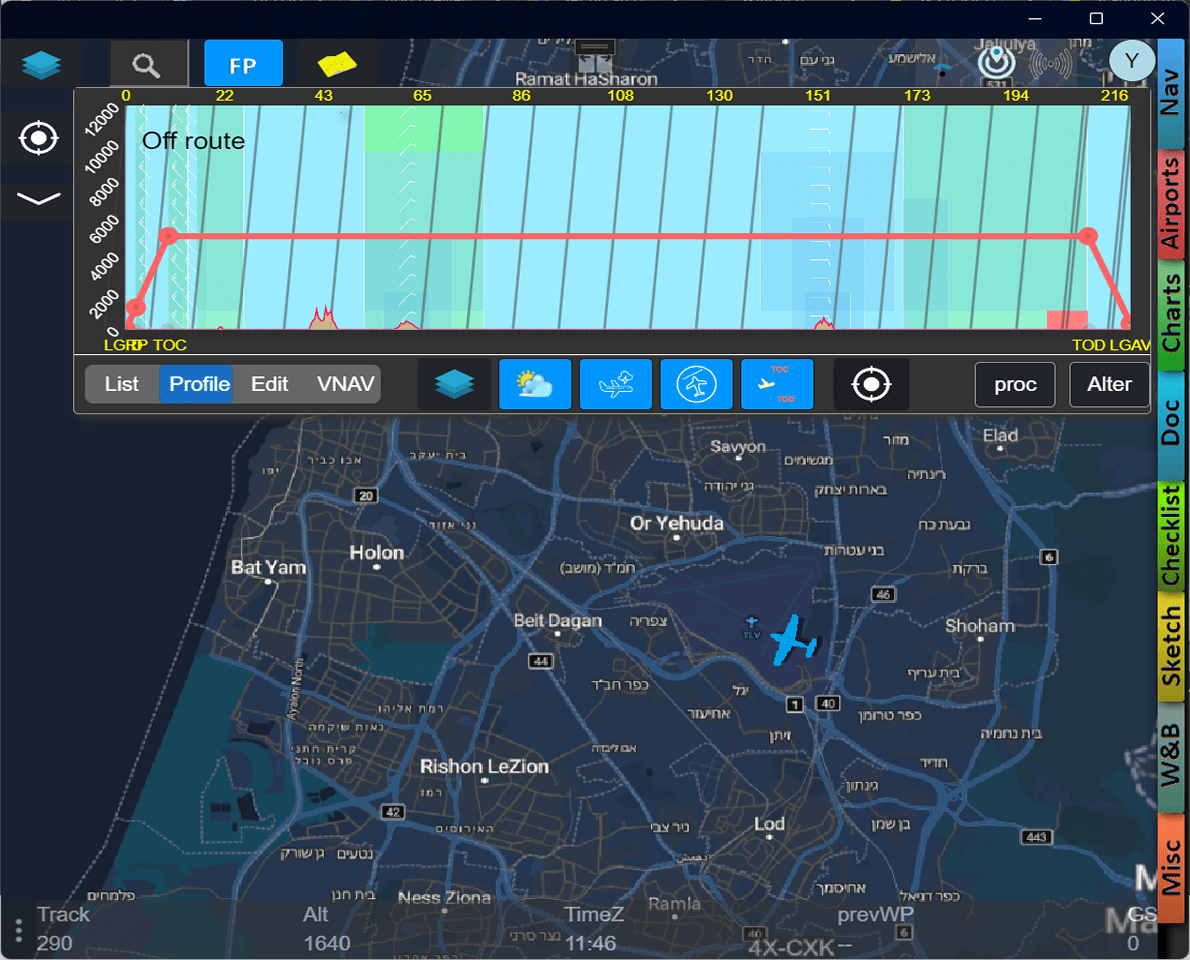Toggle the TOC/TOD markers button
Screen dimensions: 1190x960
tap(777, 384)
